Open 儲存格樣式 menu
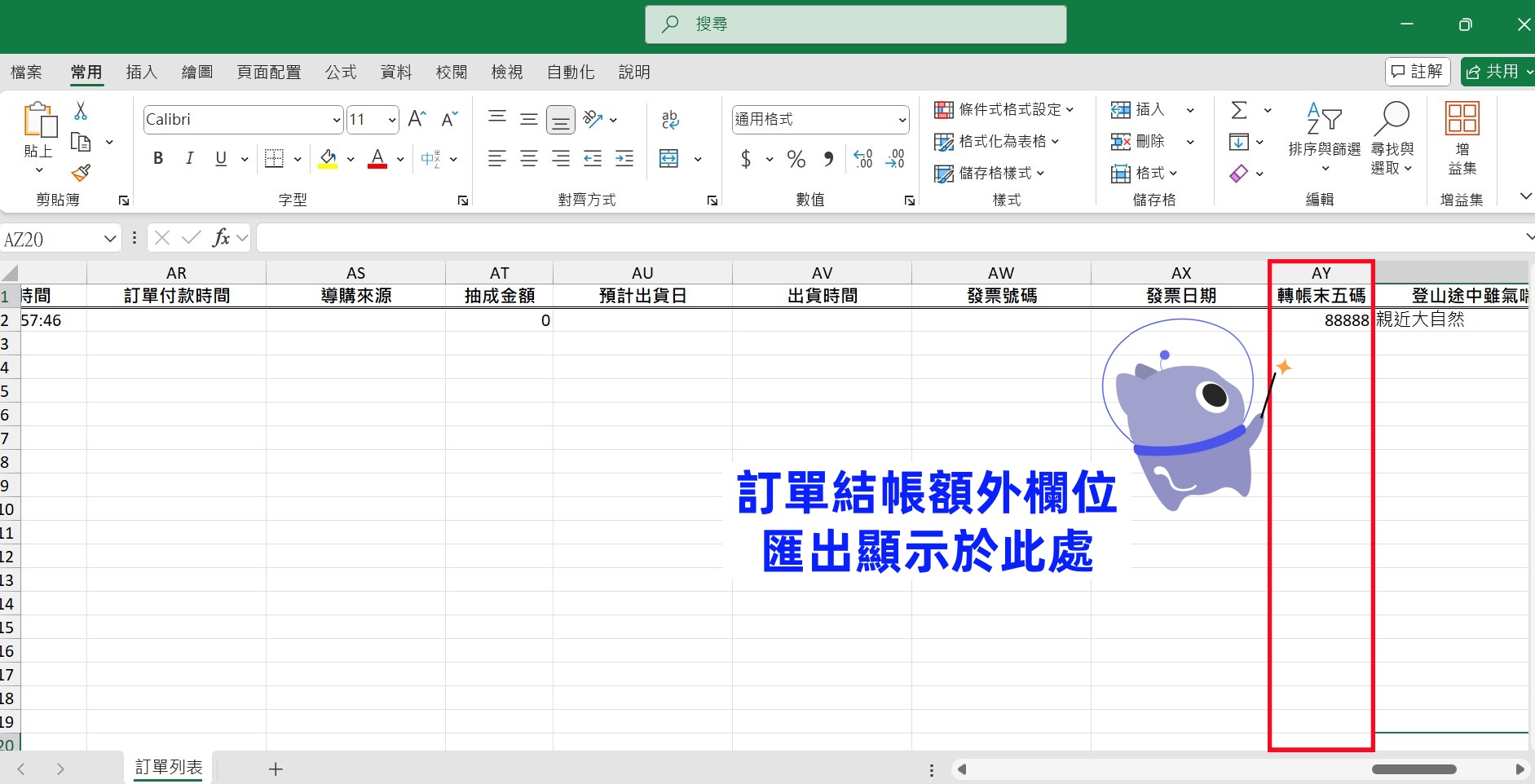Viewport: 1535px width, 784px height. click(x=989, y=173)
